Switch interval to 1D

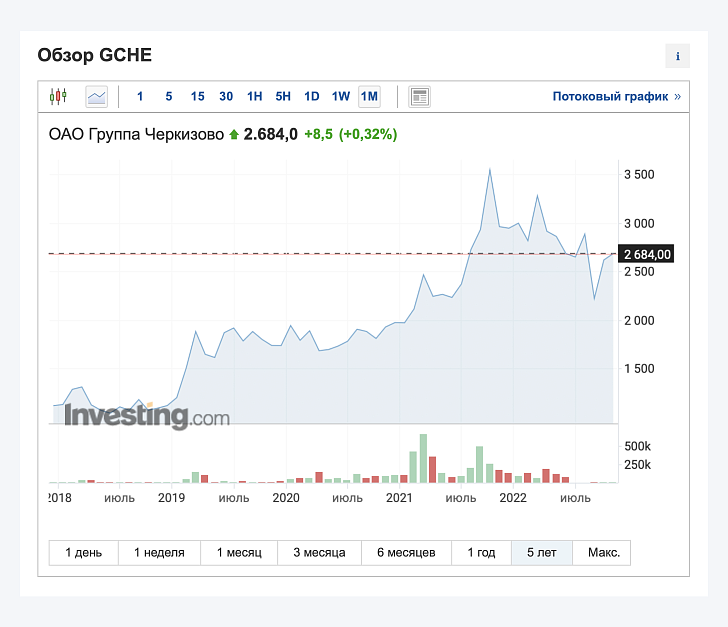pos(312,97)
